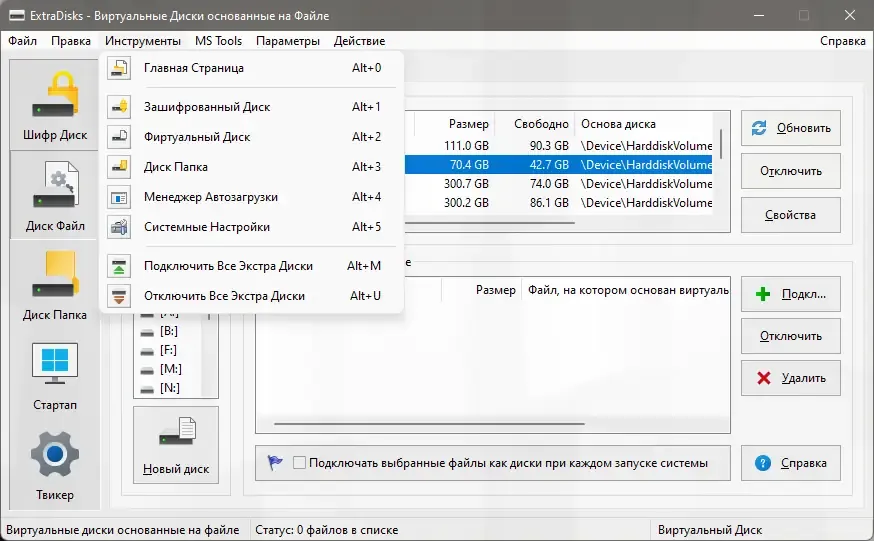This screenshot has height=541, width=874.
Task: Open the Диск Папка sidebar section
Action: [x=55, y=284]
